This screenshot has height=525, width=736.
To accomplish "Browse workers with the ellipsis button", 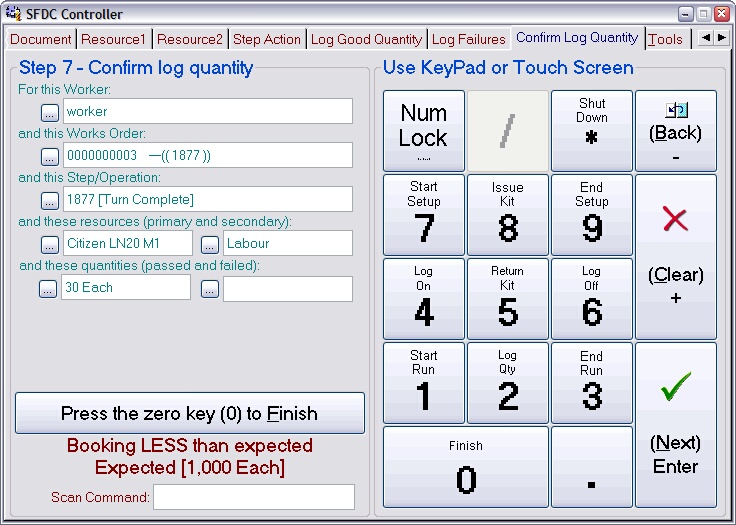I will click(x=50, y=112).
